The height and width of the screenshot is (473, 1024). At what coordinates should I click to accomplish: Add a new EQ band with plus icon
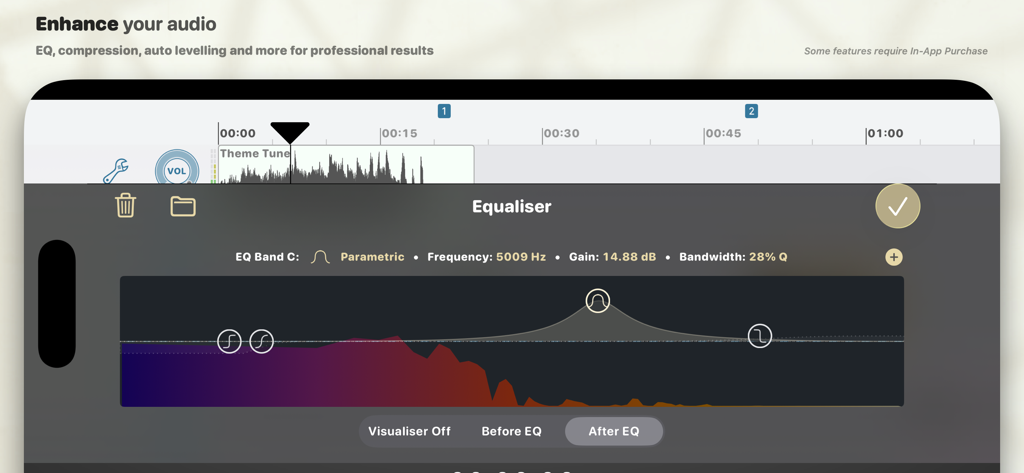[893, 257]
